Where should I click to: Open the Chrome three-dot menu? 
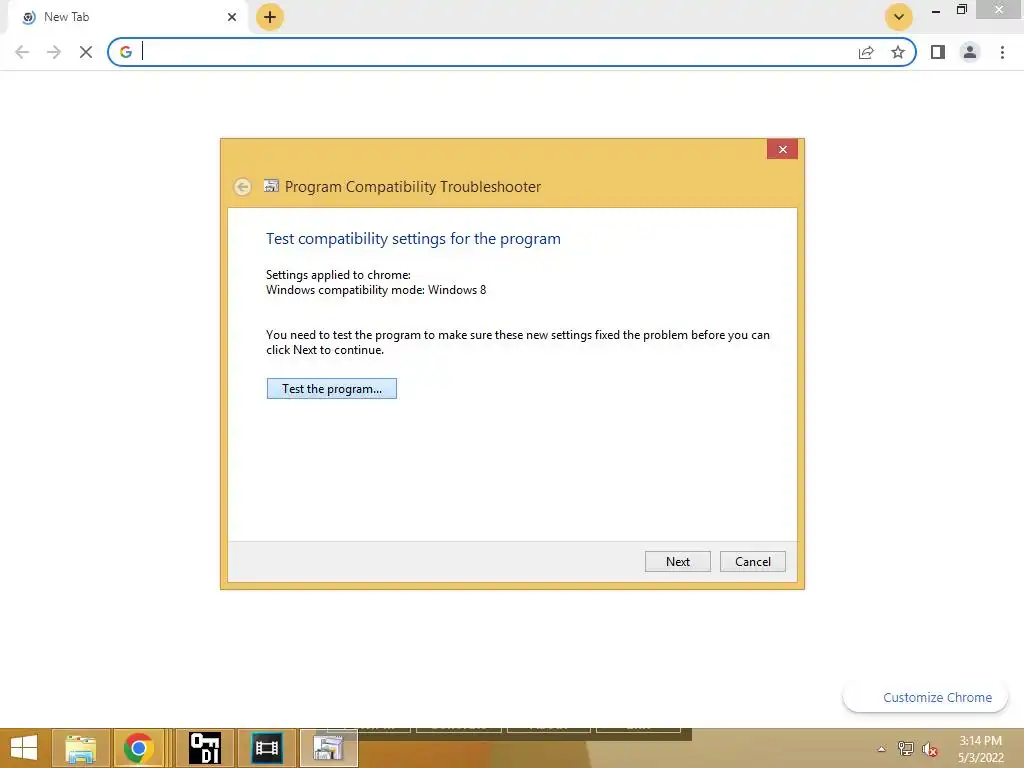click(1002, 52)
